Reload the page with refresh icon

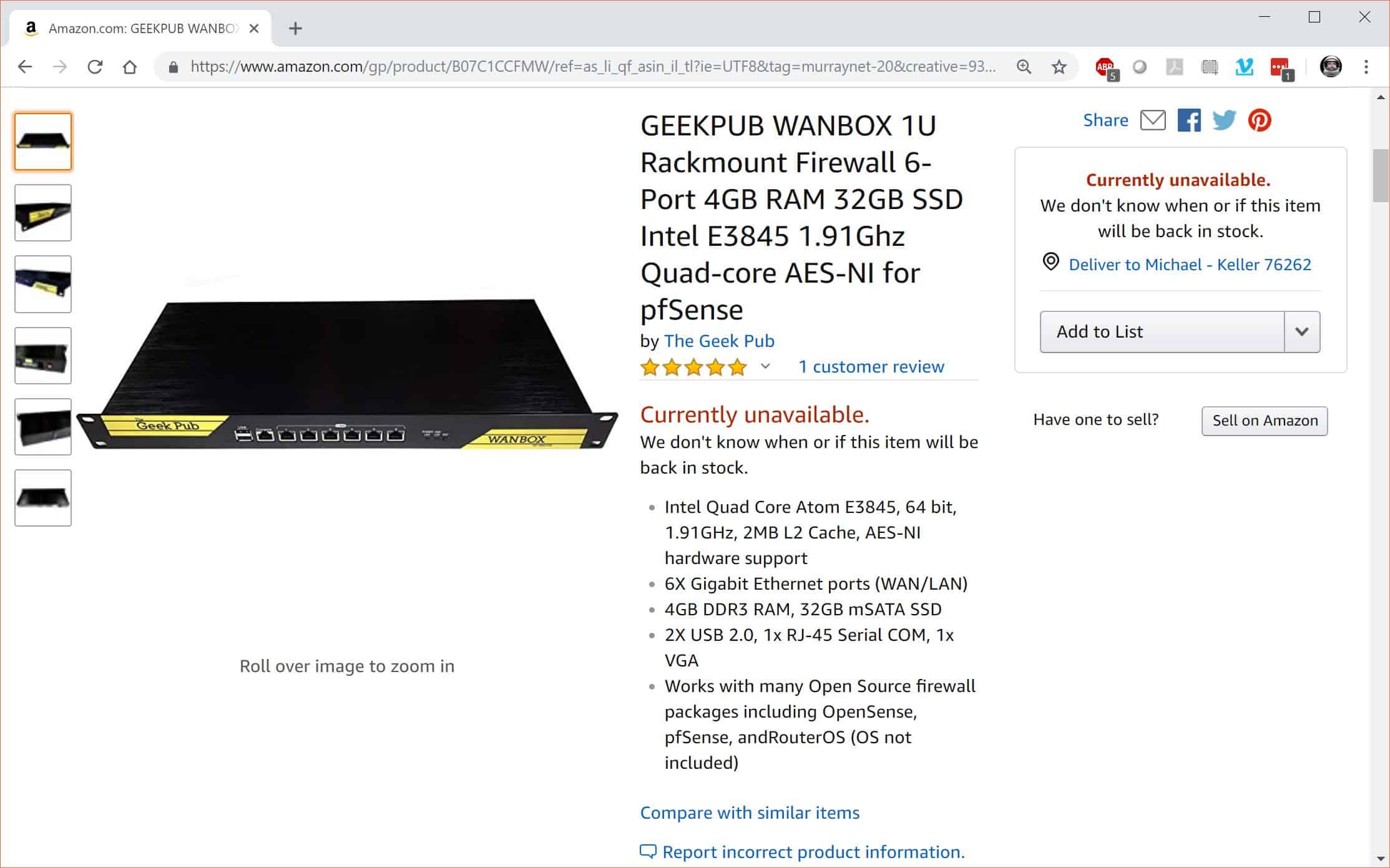tap(95, 67)
